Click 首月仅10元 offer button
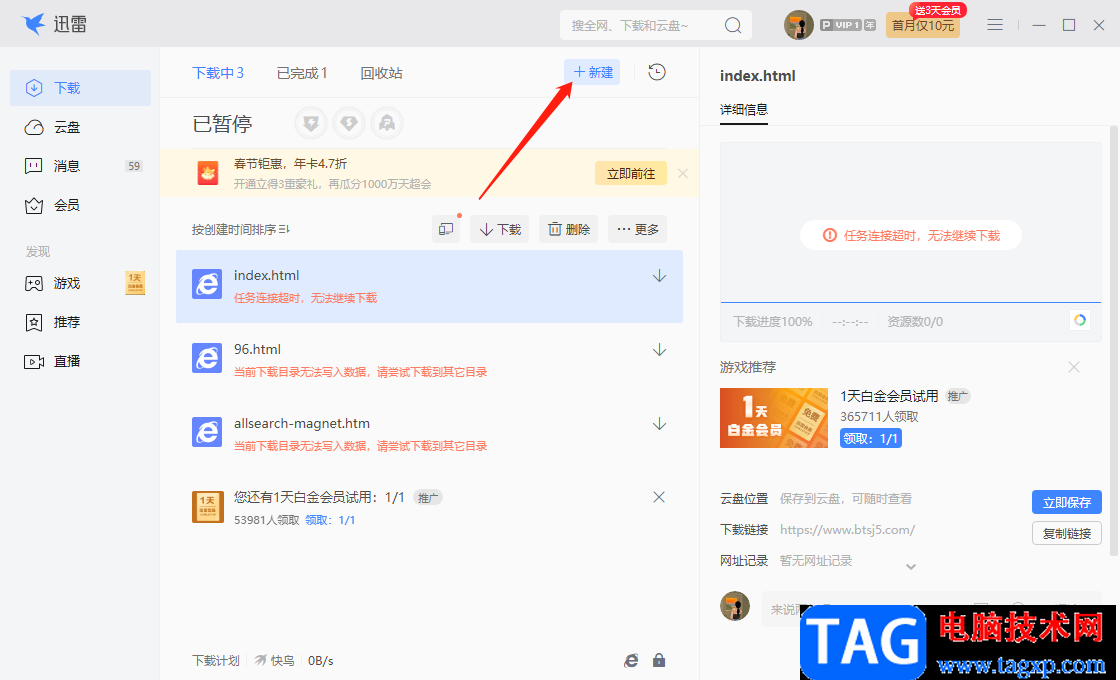Image resolution: width=1120 pixels, height=680 pixels. (x=923, y=25)
